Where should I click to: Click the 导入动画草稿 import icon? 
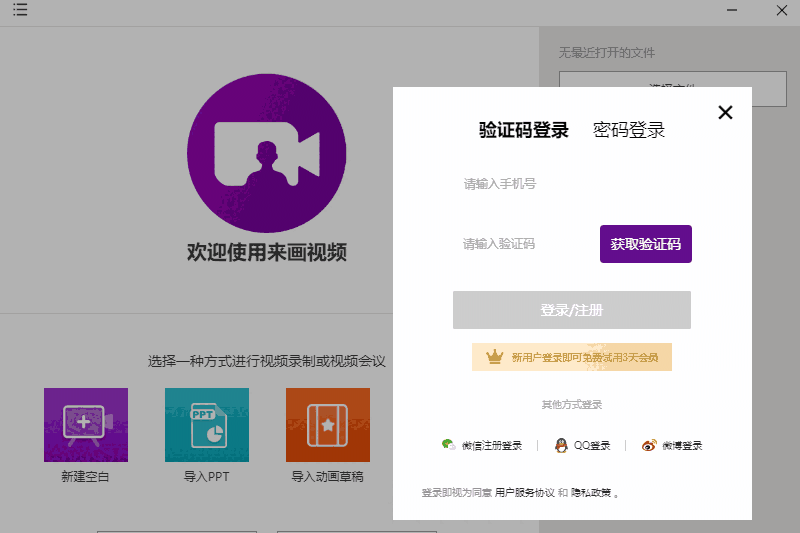(328, 425)
